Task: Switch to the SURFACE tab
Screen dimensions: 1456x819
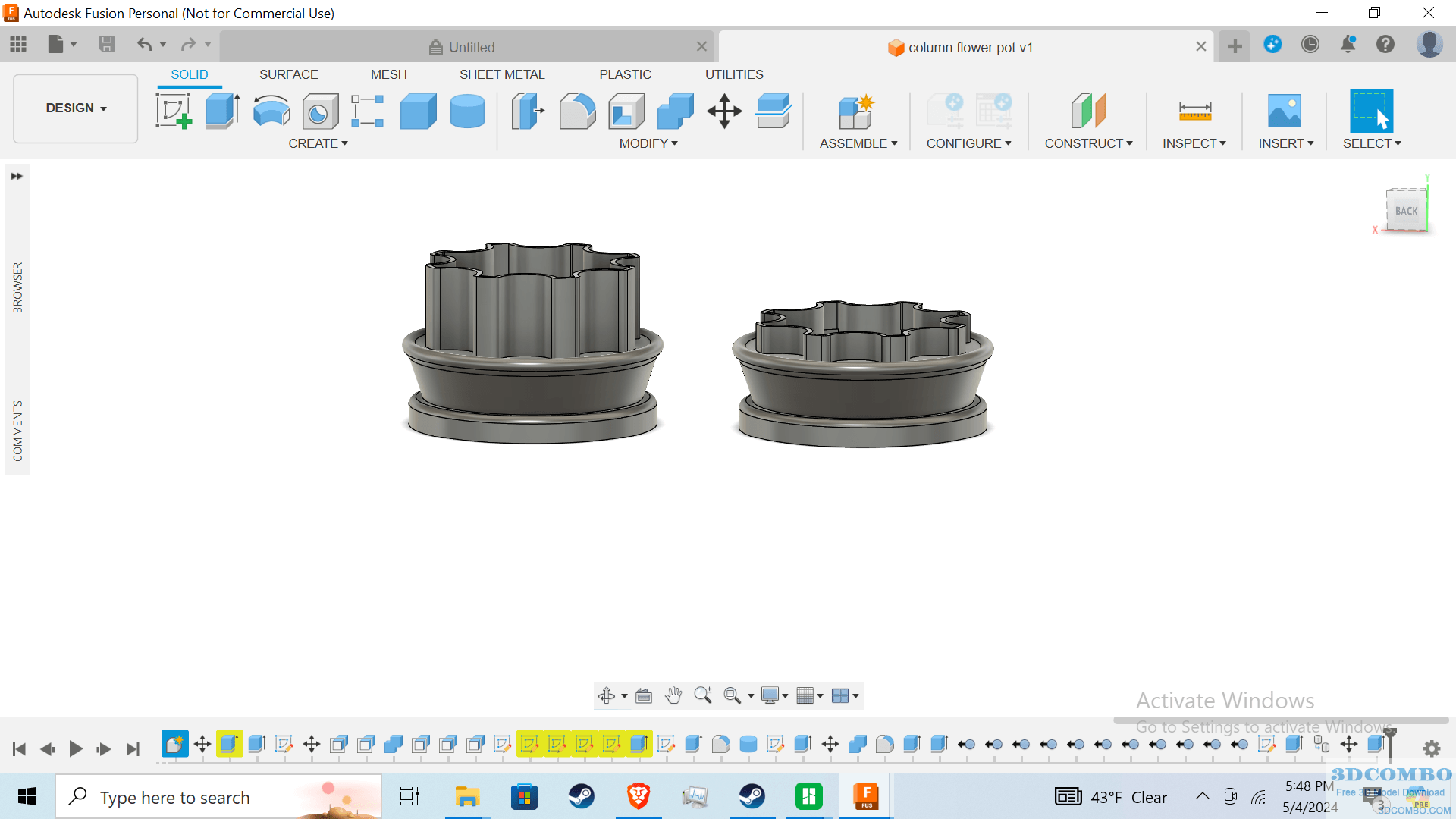Action: (288, 74)
